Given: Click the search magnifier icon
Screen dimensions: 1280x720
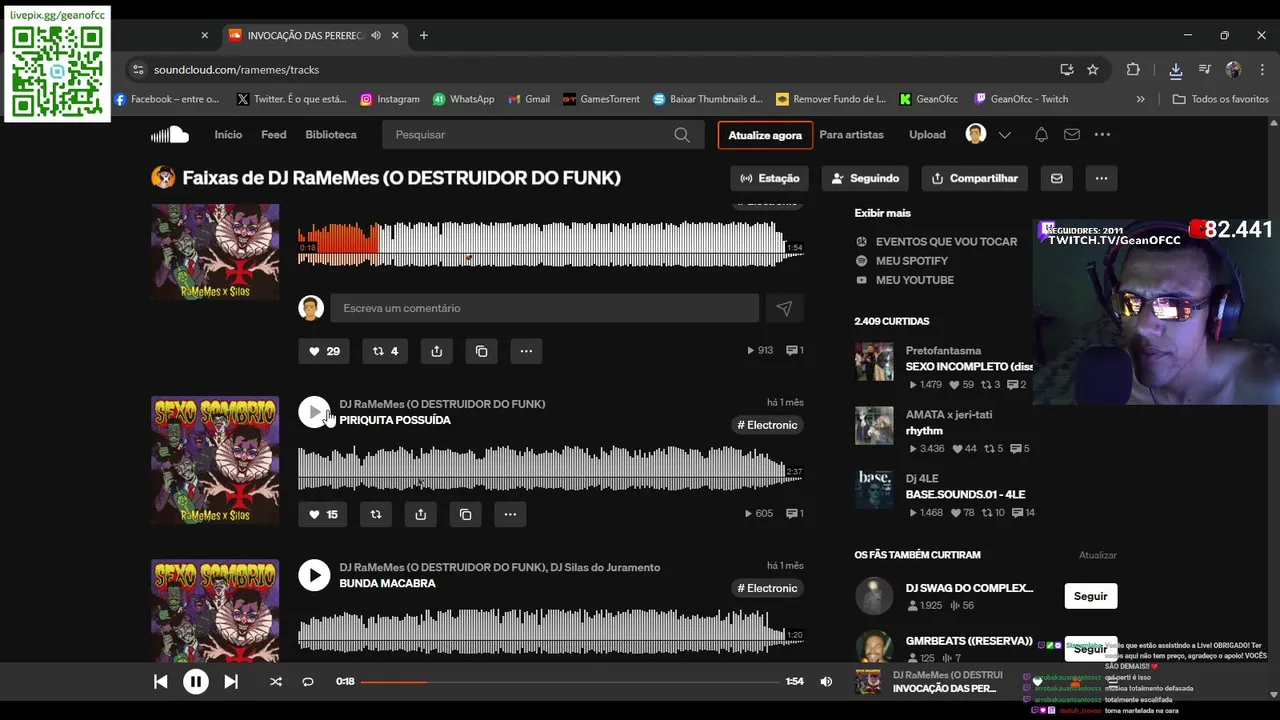Looking at the screenshot, I should (x=682, y=135).
